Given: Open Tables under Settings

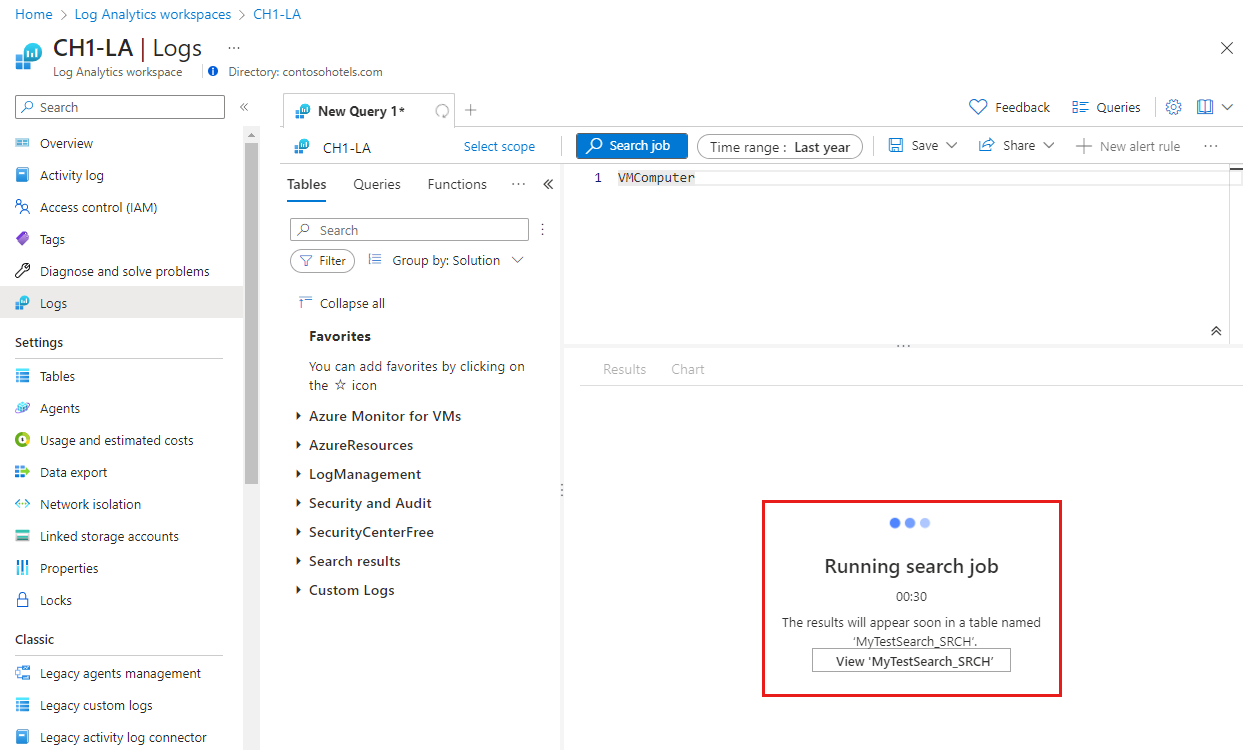Looking at the screenshot, I should (x=57, y=376).
